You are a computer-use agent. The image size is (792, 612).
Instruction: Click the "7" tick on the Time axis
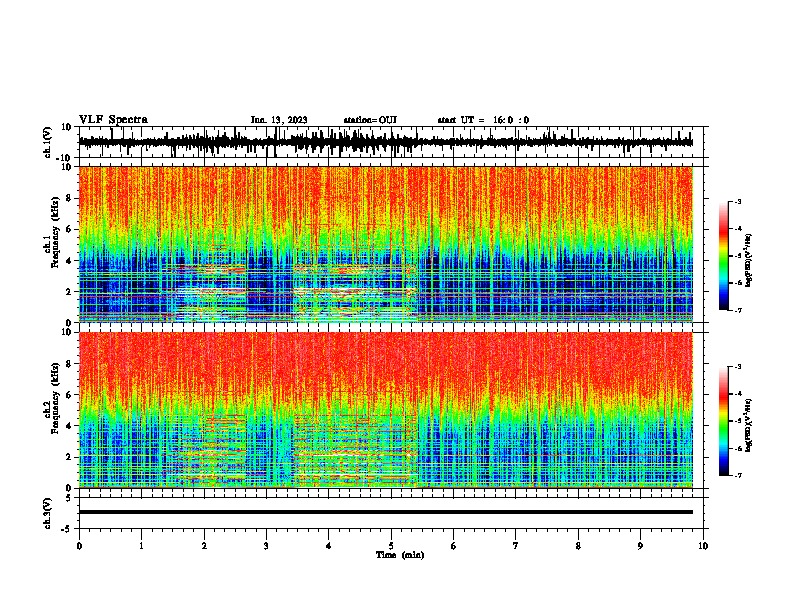[x=516, y=546]
